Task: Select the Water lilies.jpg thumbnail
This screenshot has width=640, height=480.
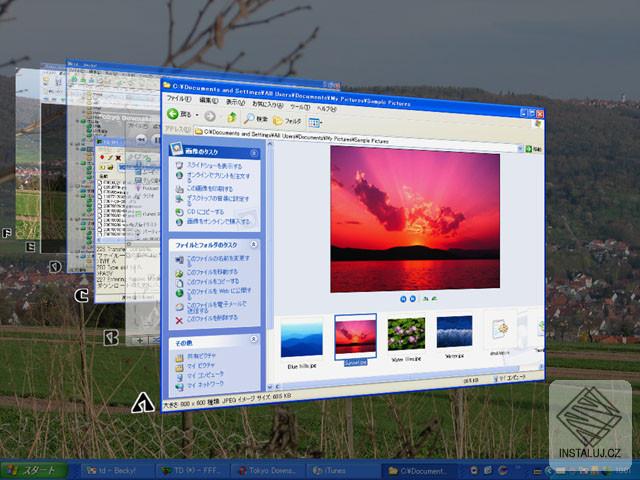Action: (x=406, y=334)
